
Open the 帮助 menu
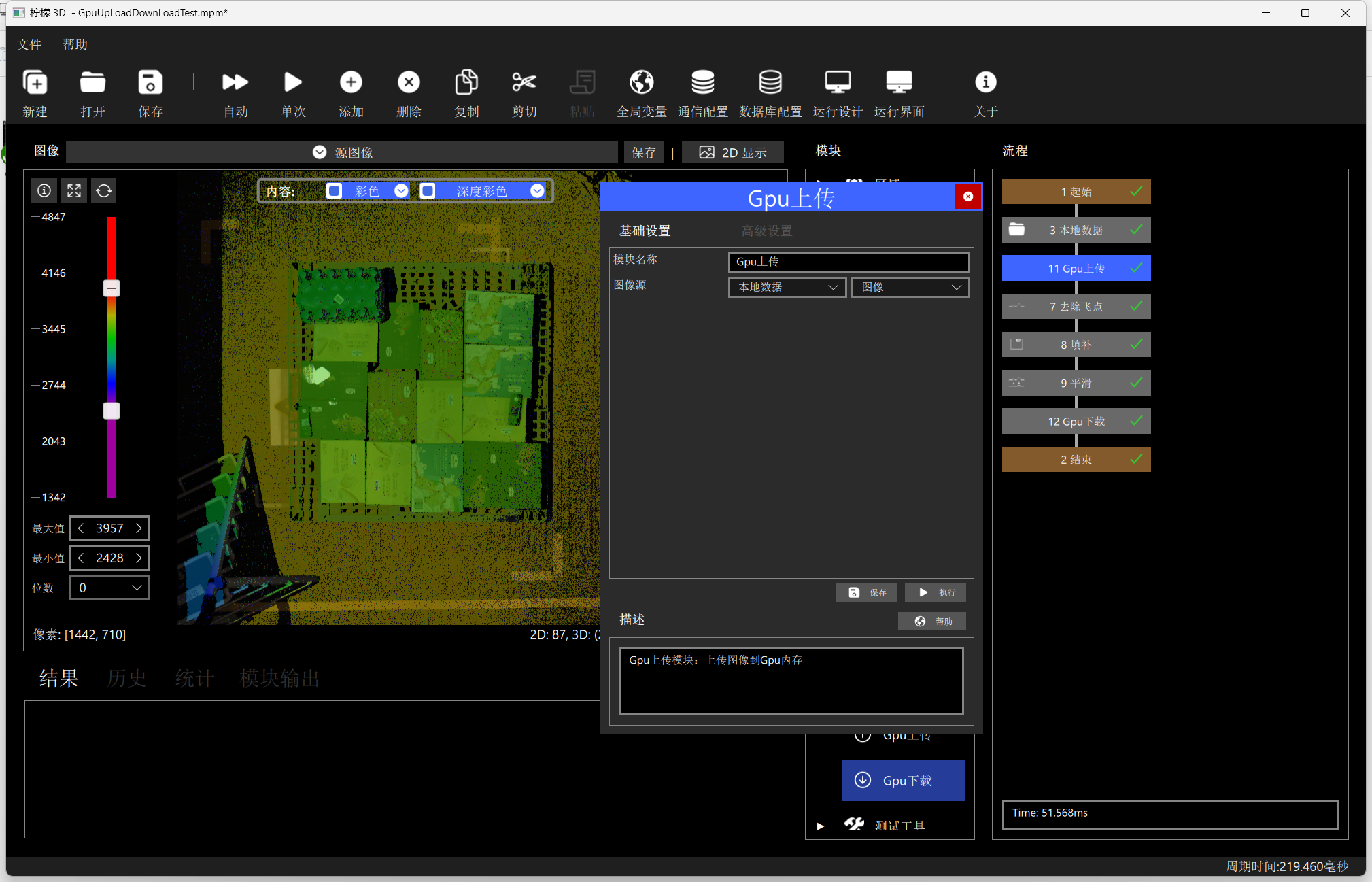pyautogui.click(x=75, y=45)
